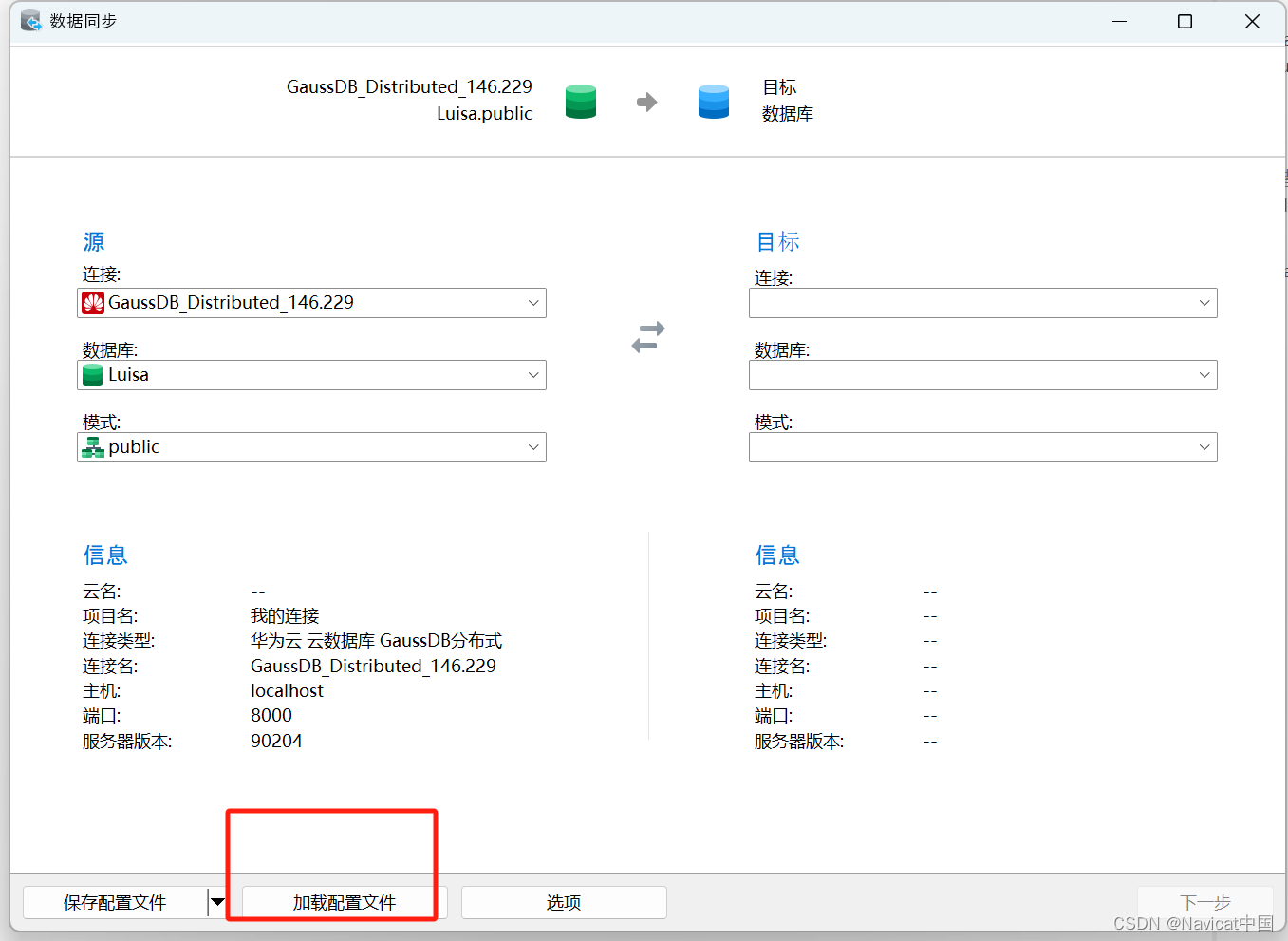Click project name value 我的连接

click(285, 616)
